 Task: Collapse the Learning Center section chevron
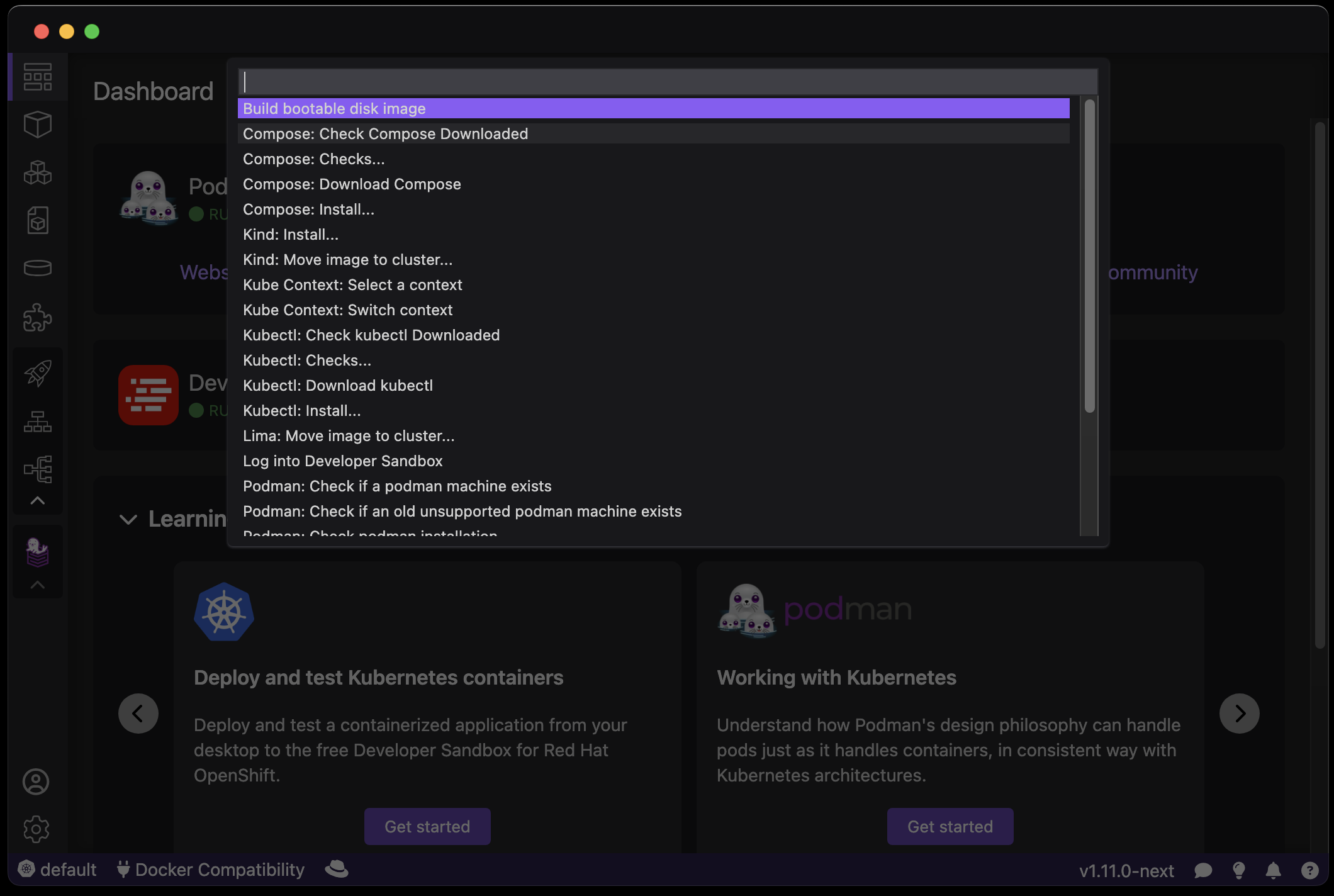128,520
